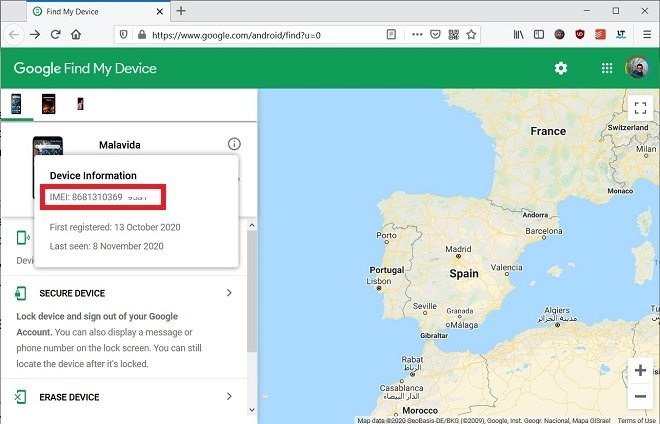Click the device info circle icon

234,144
